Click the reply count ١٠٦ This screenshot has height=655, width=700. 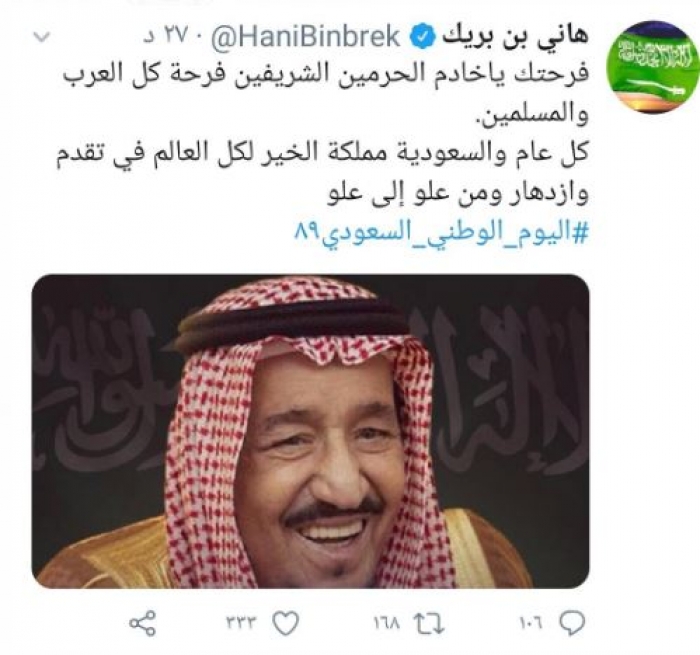click(532, 622)
